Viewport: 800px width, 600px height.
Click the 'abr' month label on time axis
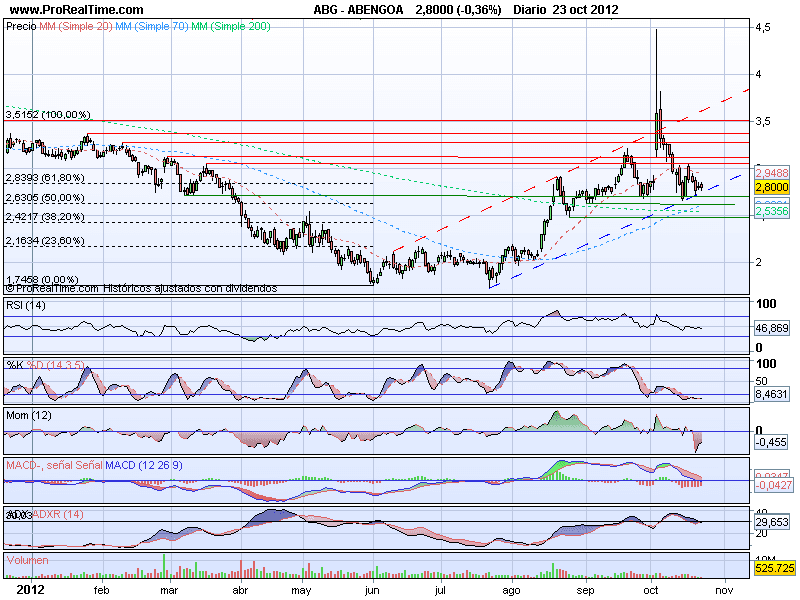click(x=240, y=590)
